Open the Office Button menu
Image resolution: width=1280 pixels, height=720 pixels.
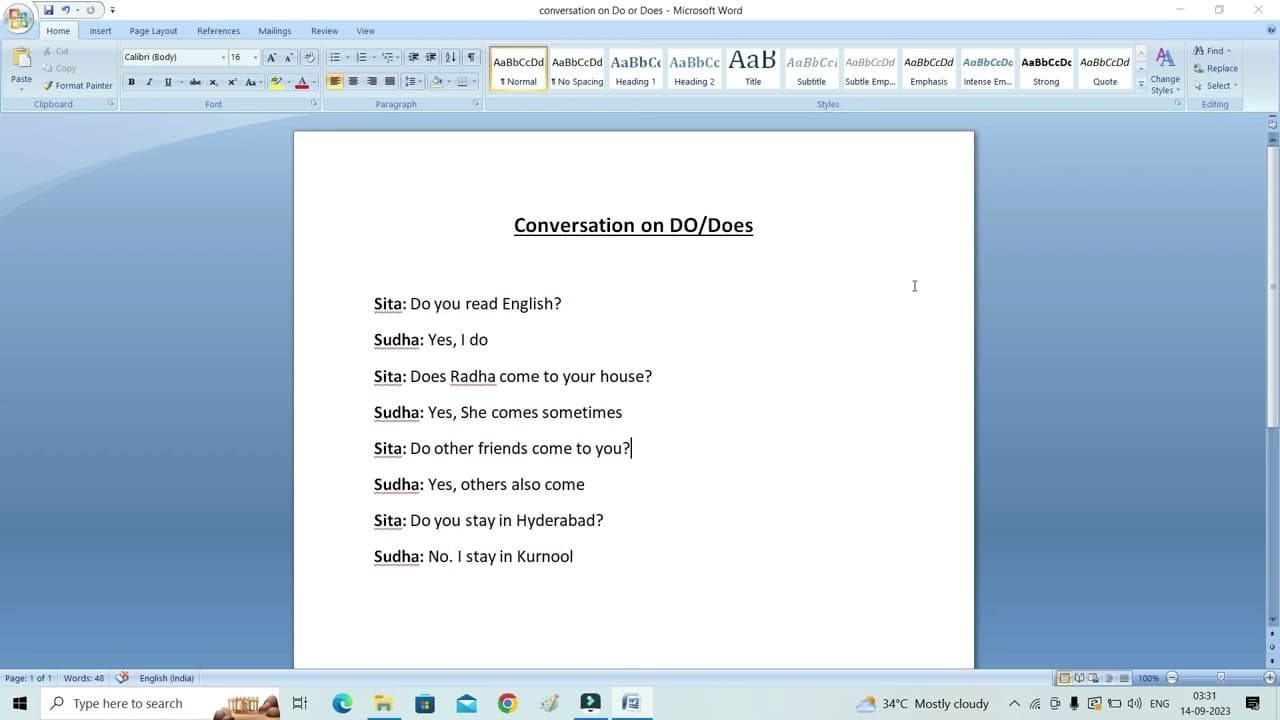point(18,19)
